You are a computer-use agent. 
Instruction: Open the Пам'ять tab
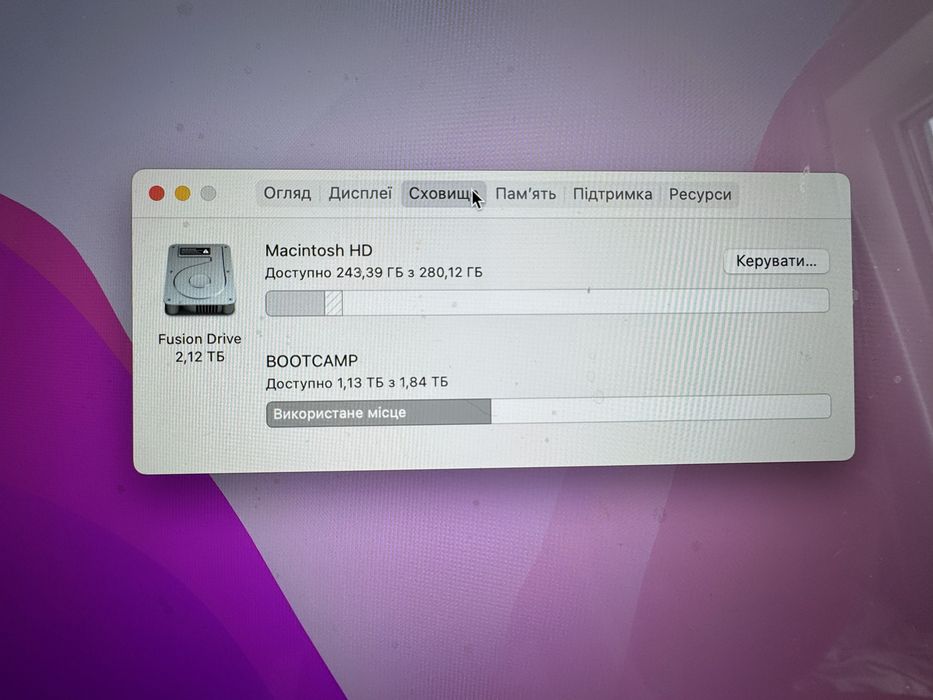525,194
